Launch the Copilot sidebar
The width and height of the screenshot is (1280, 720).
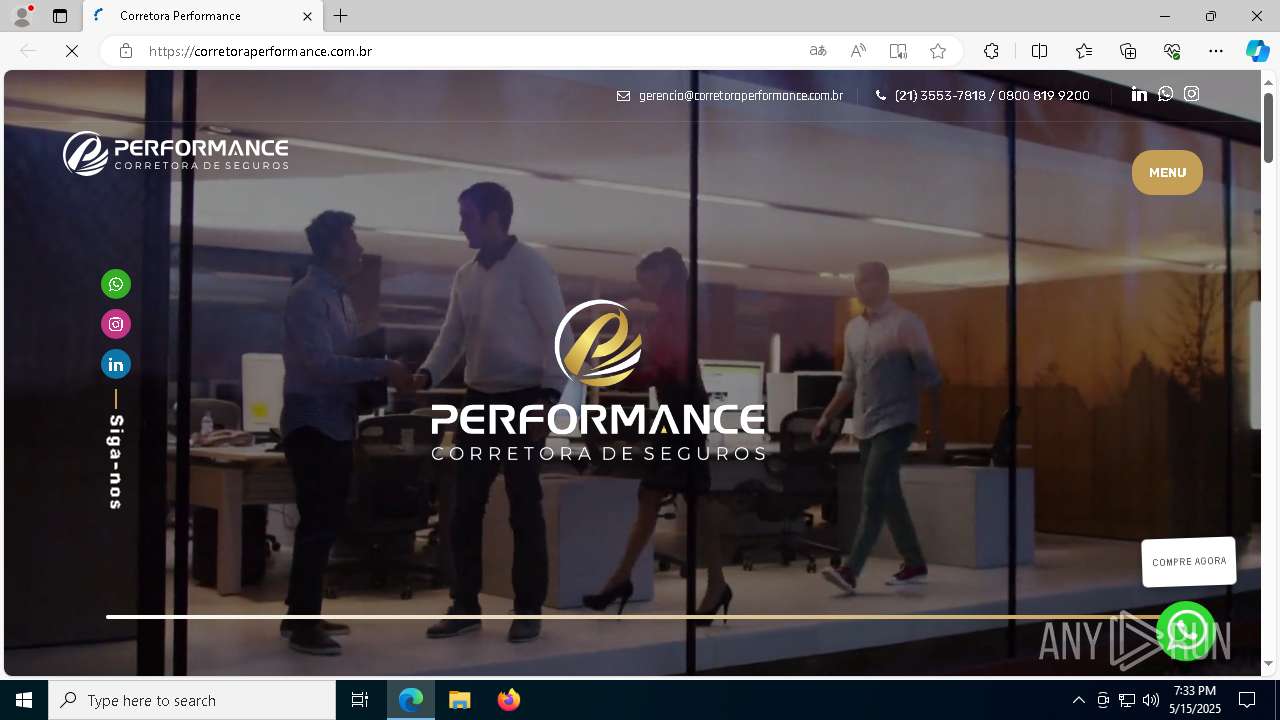pyautogui.click(x=1257, y=51)
